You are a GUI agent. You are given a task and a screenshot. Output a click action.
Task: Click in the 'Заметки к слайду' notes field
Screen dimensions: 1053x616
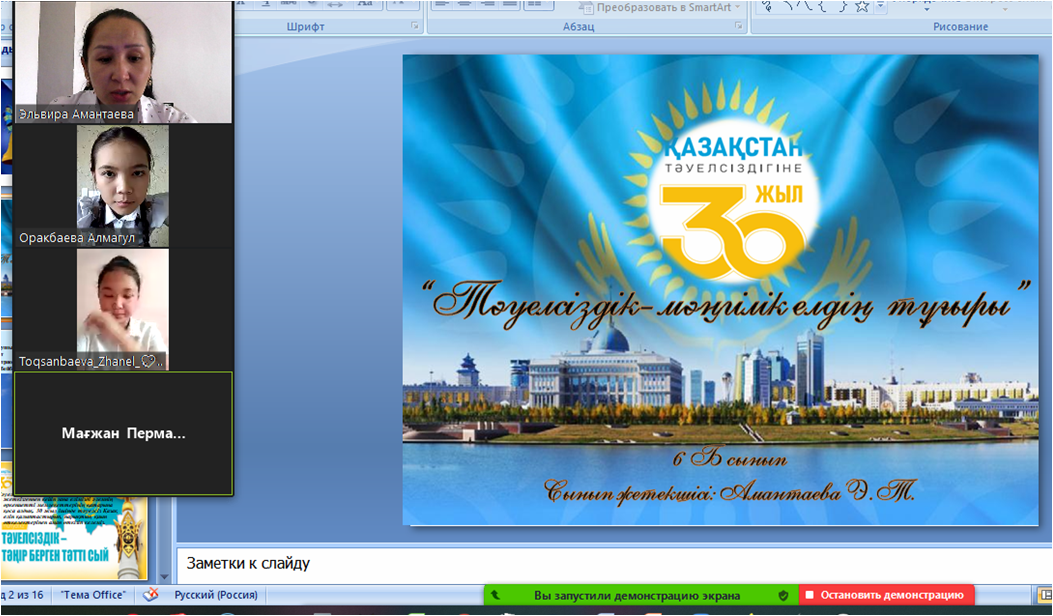pos(610,564)
